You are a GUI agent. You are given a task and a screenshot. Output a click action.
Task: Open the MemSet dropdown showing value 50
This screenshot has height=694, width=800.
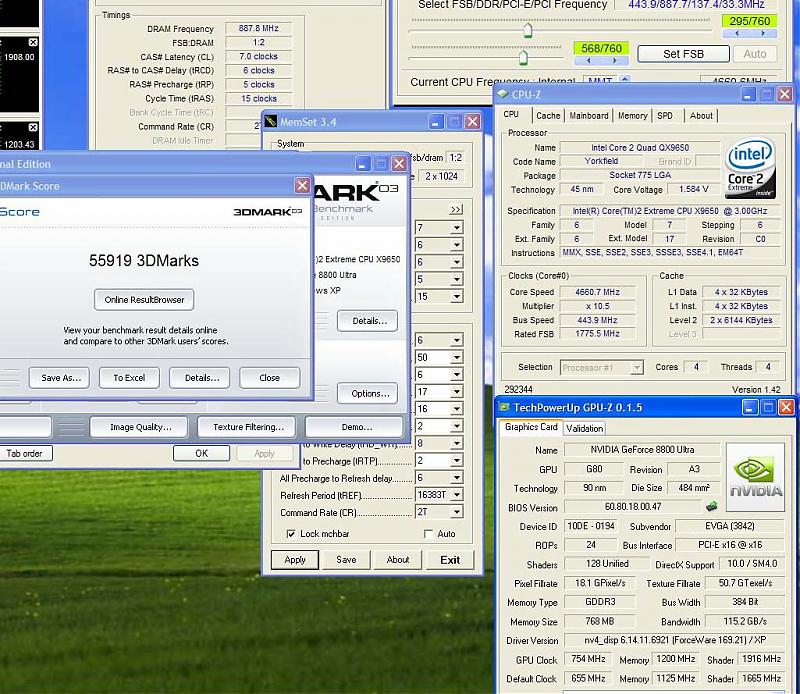pyautogui.click(x=457, y=357)
